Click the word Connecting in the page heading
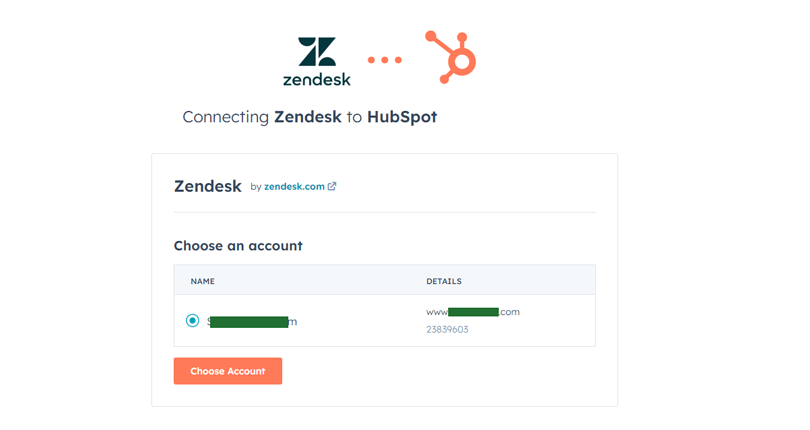Image resolution: width=810 pixels, height=430 pixels. pos(226,117)
